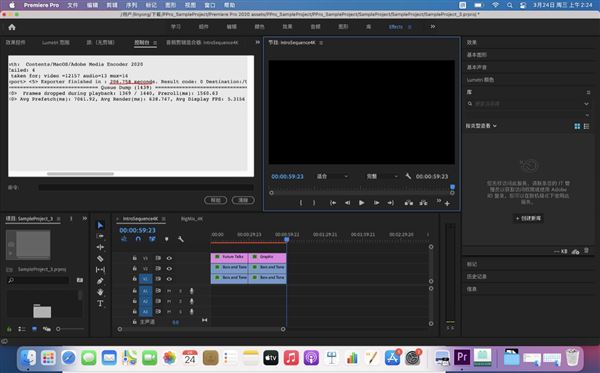The width and height of the screenshot is (600, 373).
Task: Go to the Home screen icon
Action: click(12, 27)
